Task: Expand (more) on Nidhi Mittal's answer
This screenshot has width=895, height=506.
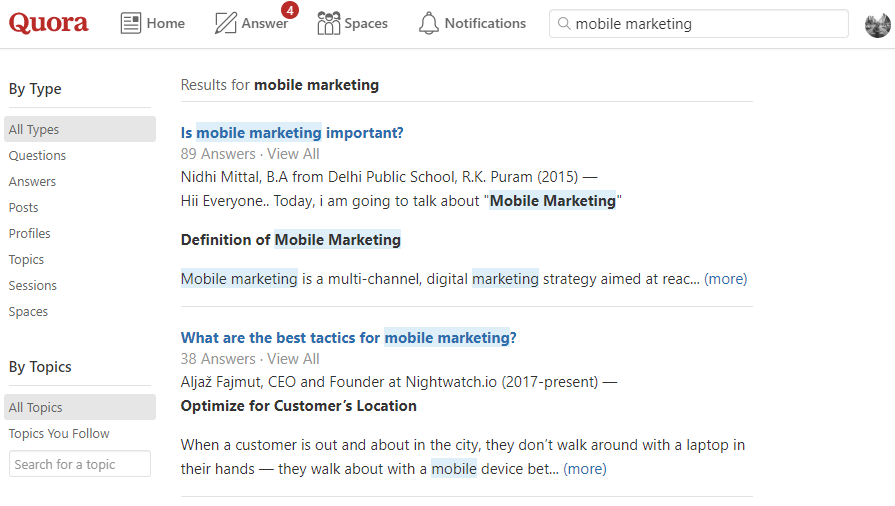Action: [x=725, y=279]
